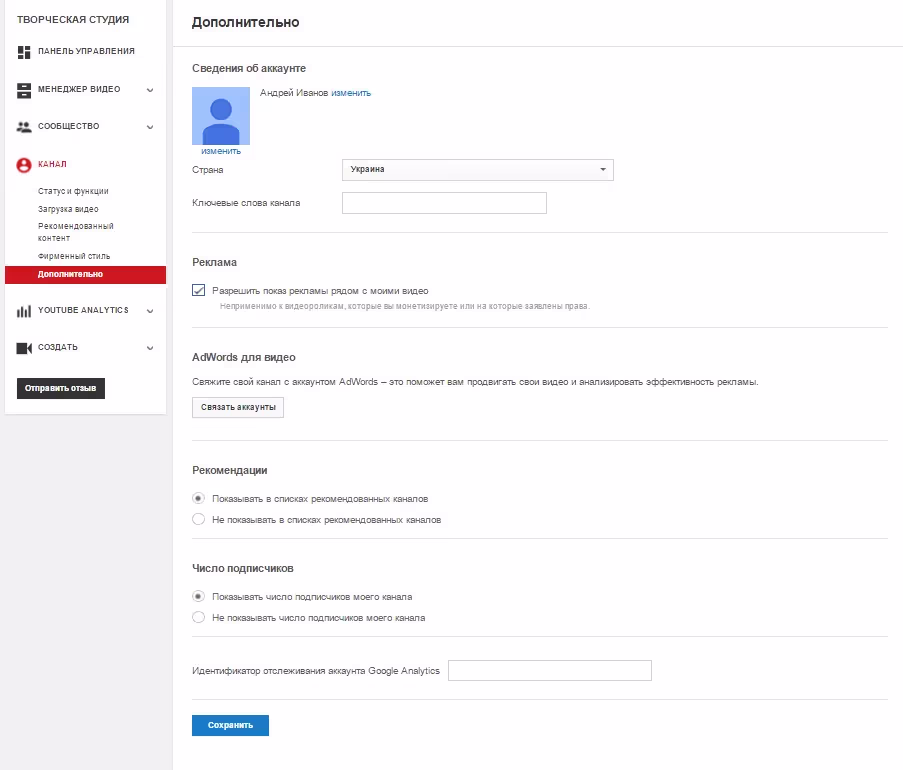The height and width of the screenshot is (770, 903).
Task: Click the blue account avatar picture
Action: click(x=221, y=116)
